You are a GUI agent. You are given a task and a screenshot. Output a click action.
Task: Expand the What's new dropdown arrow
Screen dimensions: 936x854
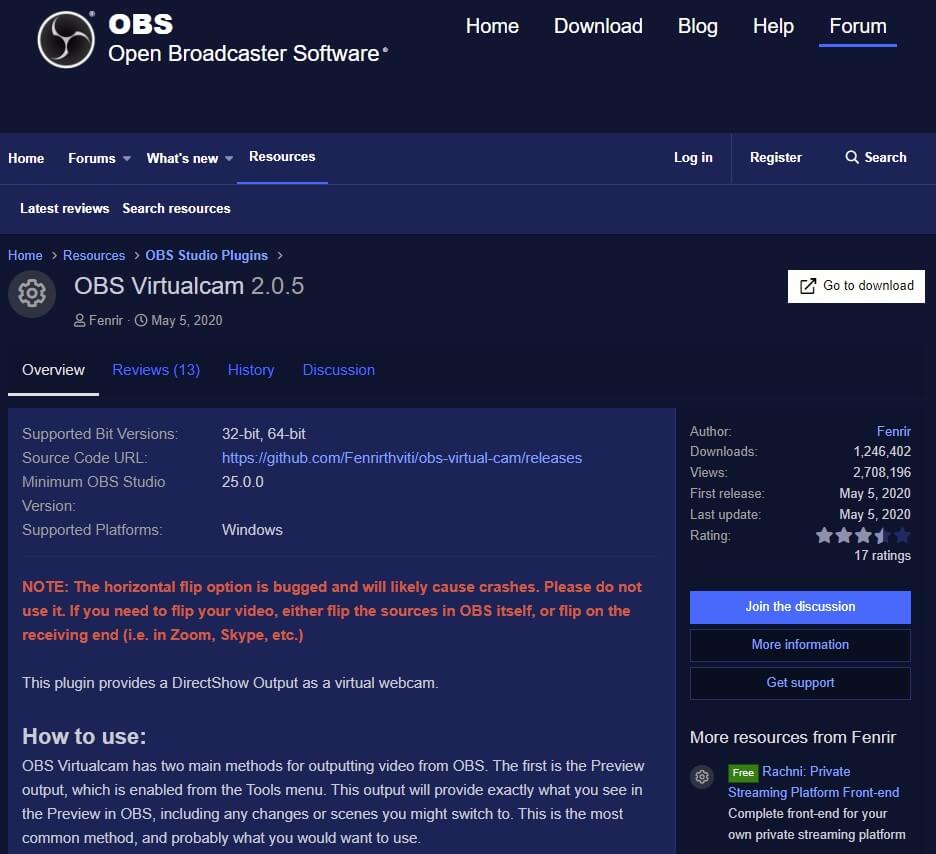229,159
